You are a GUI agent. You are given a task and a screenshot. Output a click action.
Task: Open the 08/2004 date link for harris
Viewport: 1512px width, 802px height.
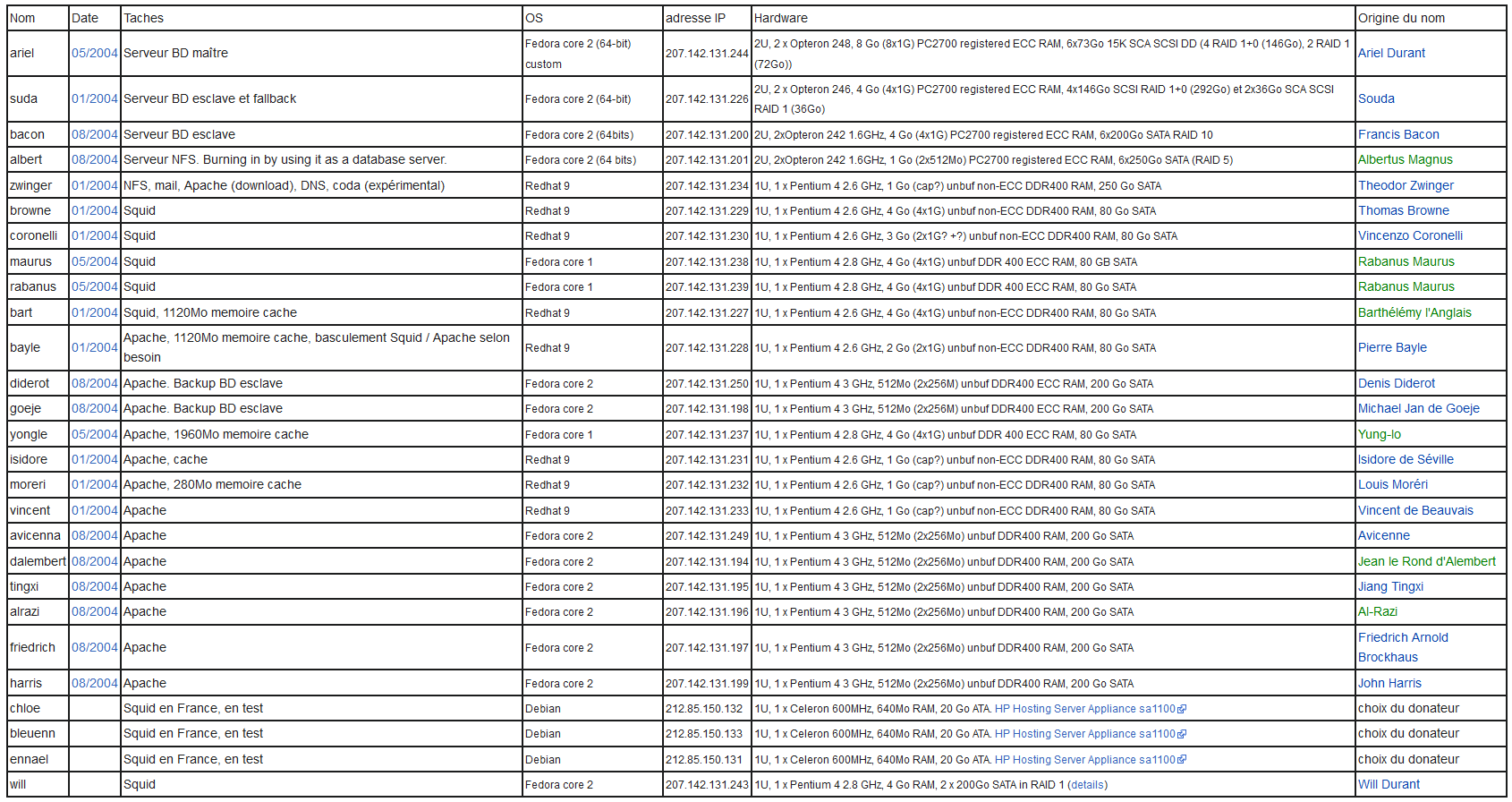click(x=94, y=683)
